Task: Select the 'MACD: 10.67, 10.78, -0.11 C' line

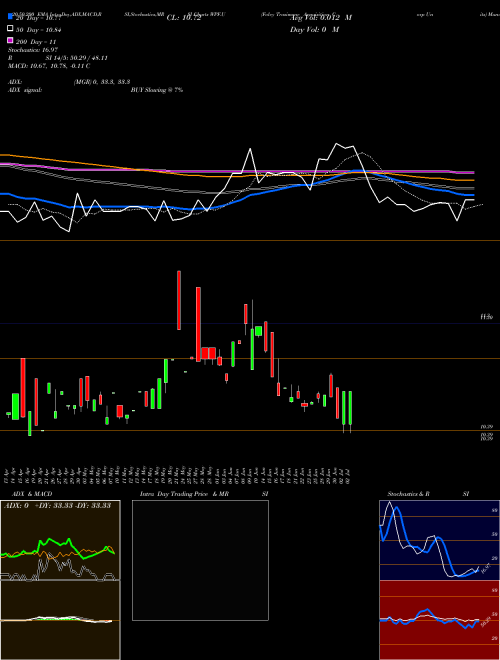Action: [x=49, y=66]
